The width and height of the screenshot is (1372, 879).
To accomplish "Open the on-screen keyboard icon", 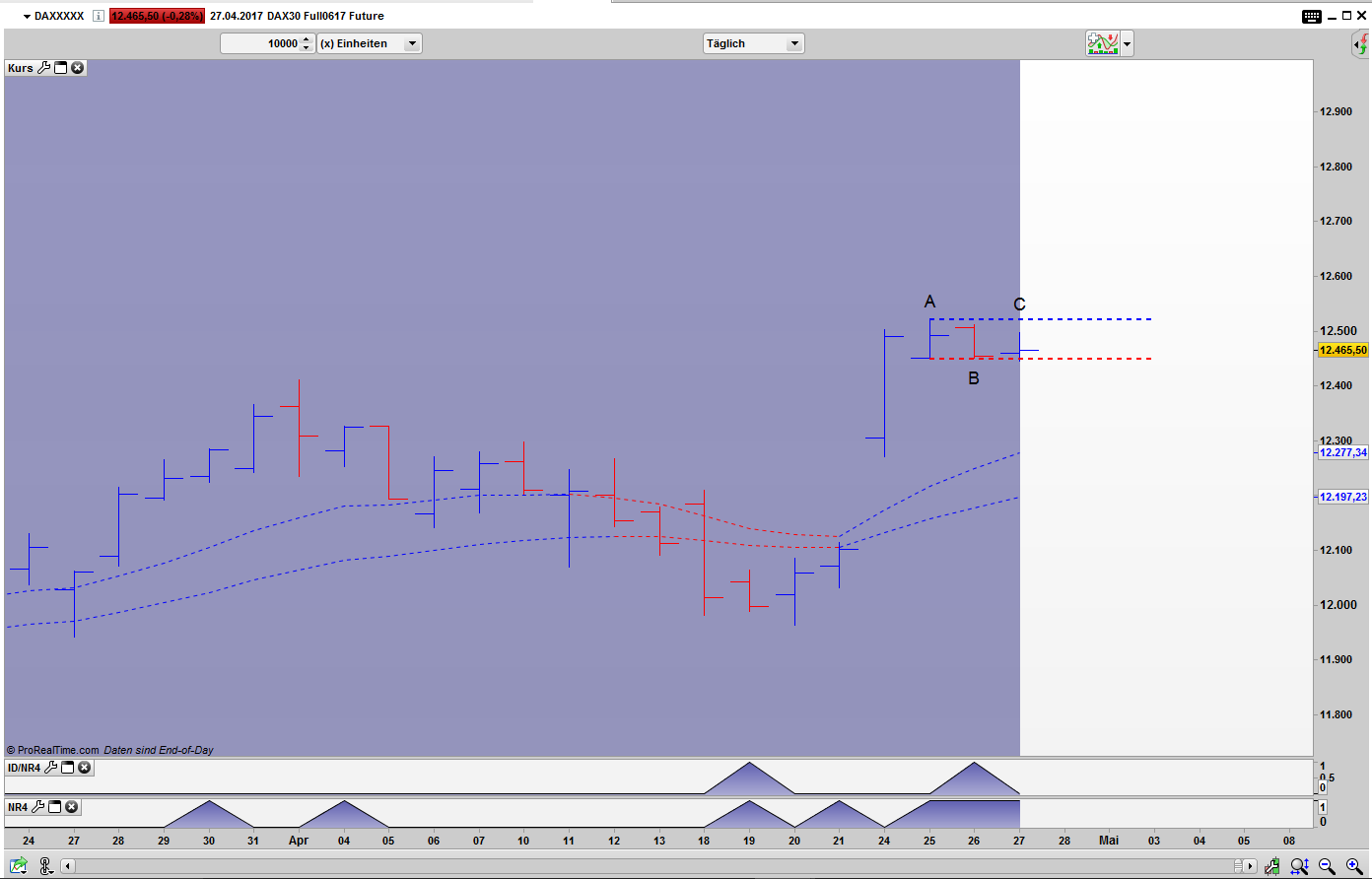I will (1312, 16).
